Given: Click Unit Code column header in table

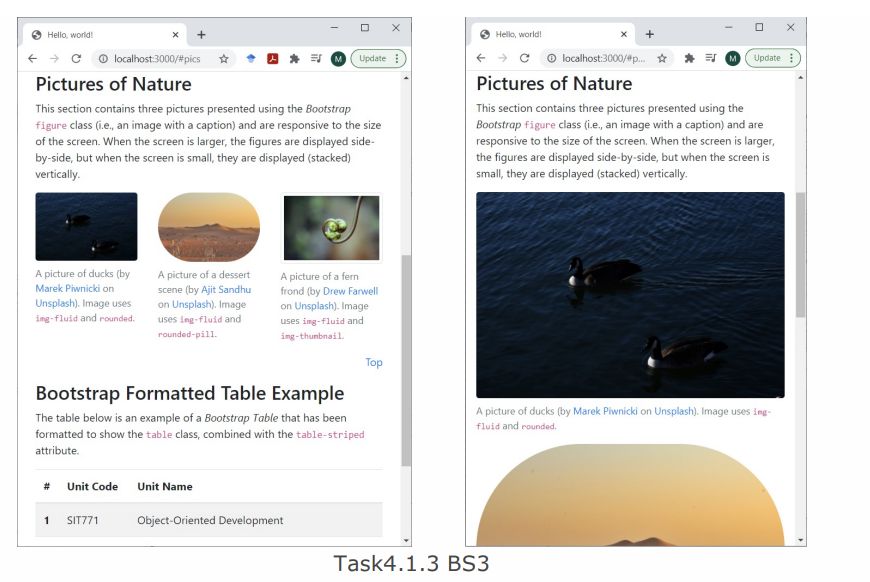Looking at the screenshot, I should [x=93, y=487].
